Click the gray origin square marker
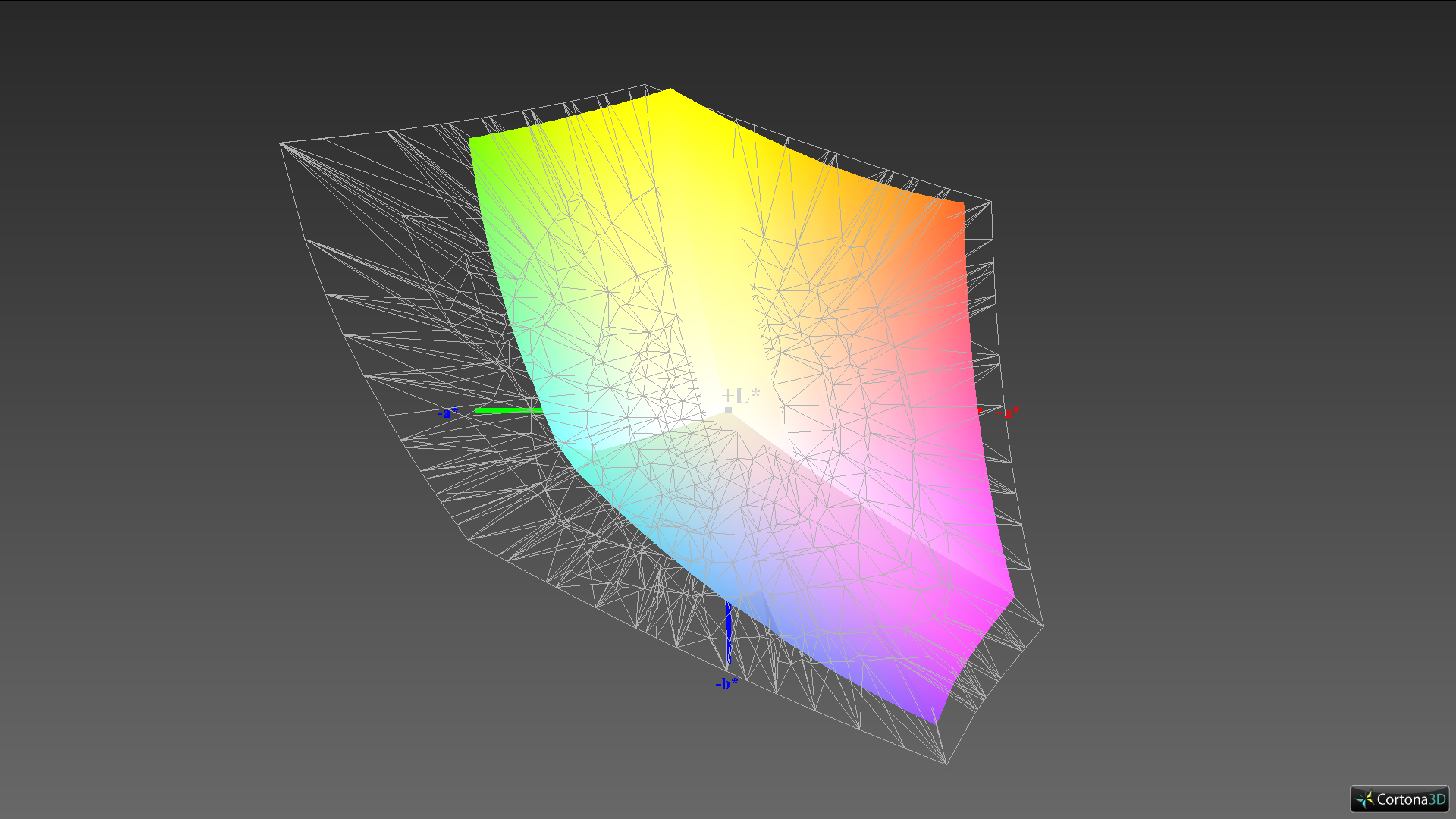The image size is (1456, 819). coord(728,410)
